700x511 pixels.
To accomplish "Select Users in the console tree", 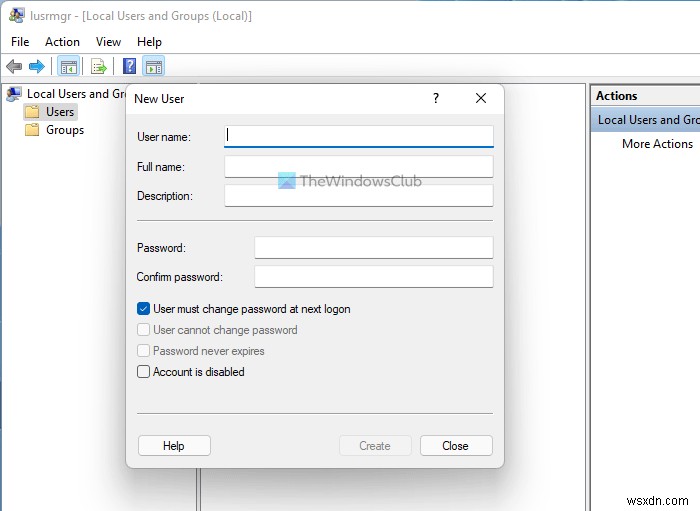I will [60, 112].
